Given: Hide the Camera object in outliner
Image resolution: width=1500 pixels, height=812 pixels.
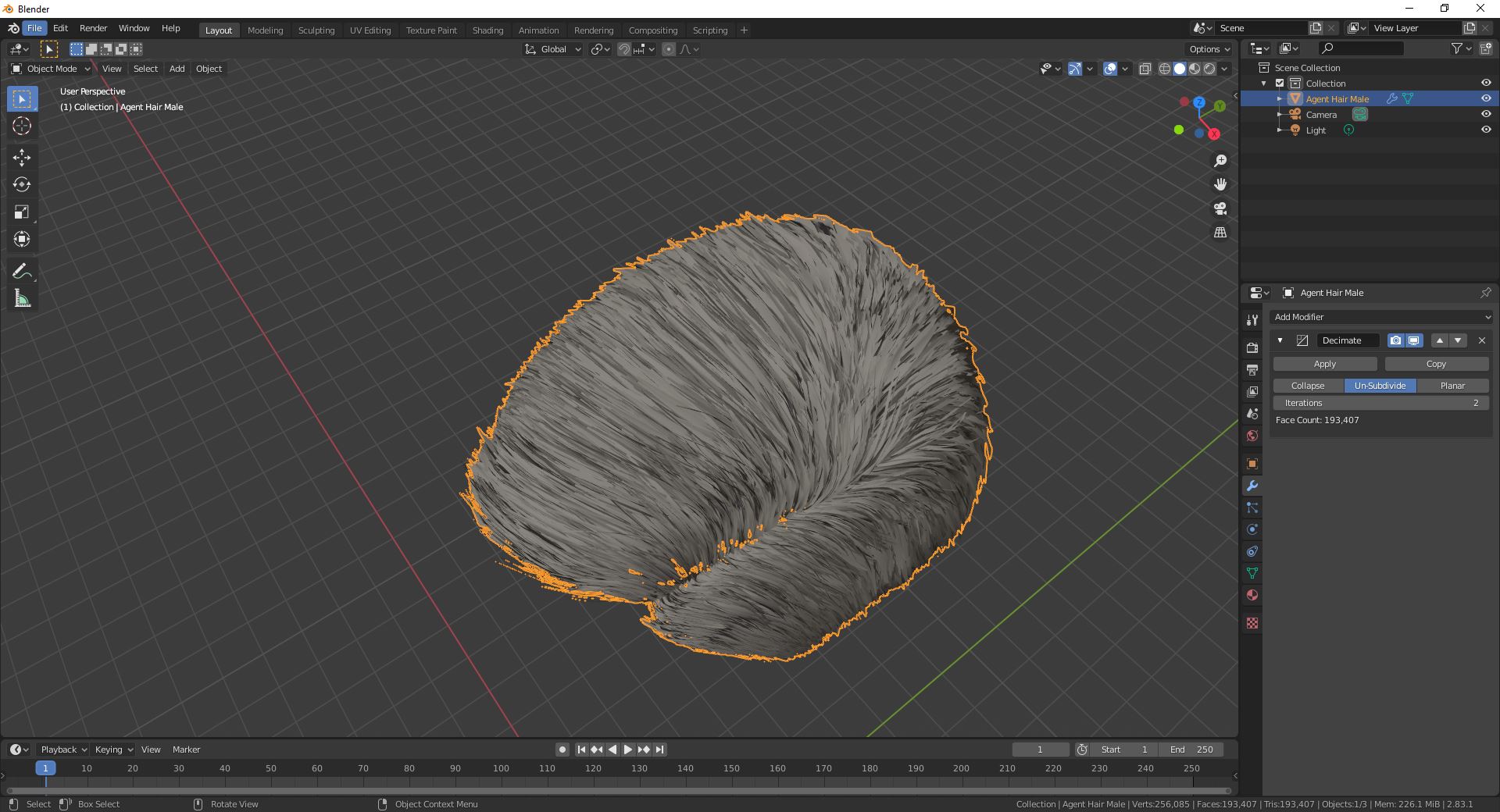Looking at the screenshot, I should 1486,114.
